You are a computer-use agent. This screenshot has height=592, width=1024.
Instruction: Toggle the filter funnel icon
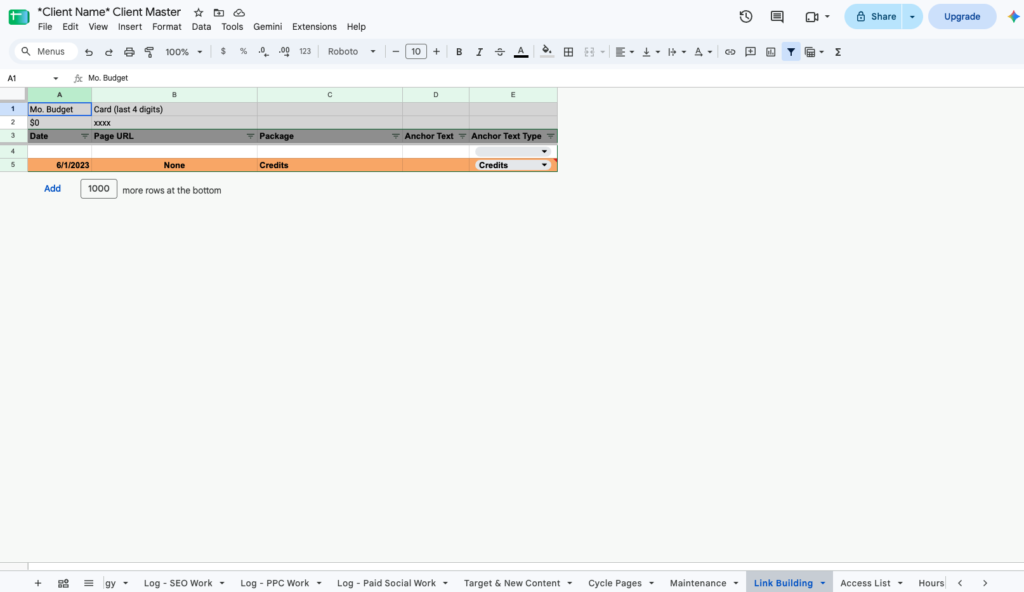791,52
